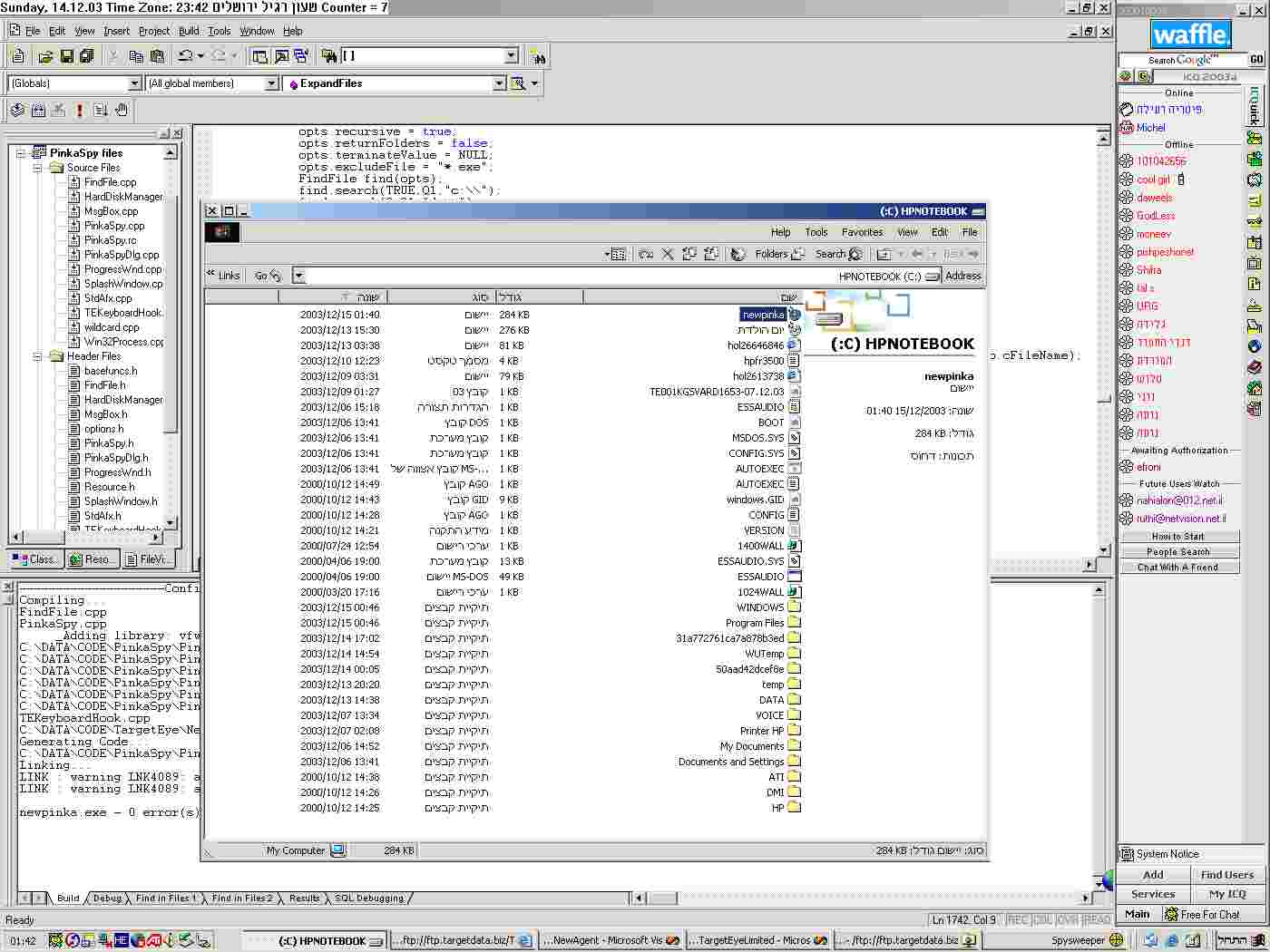Click the New Text File toolbar icon

tap(17, 56)
